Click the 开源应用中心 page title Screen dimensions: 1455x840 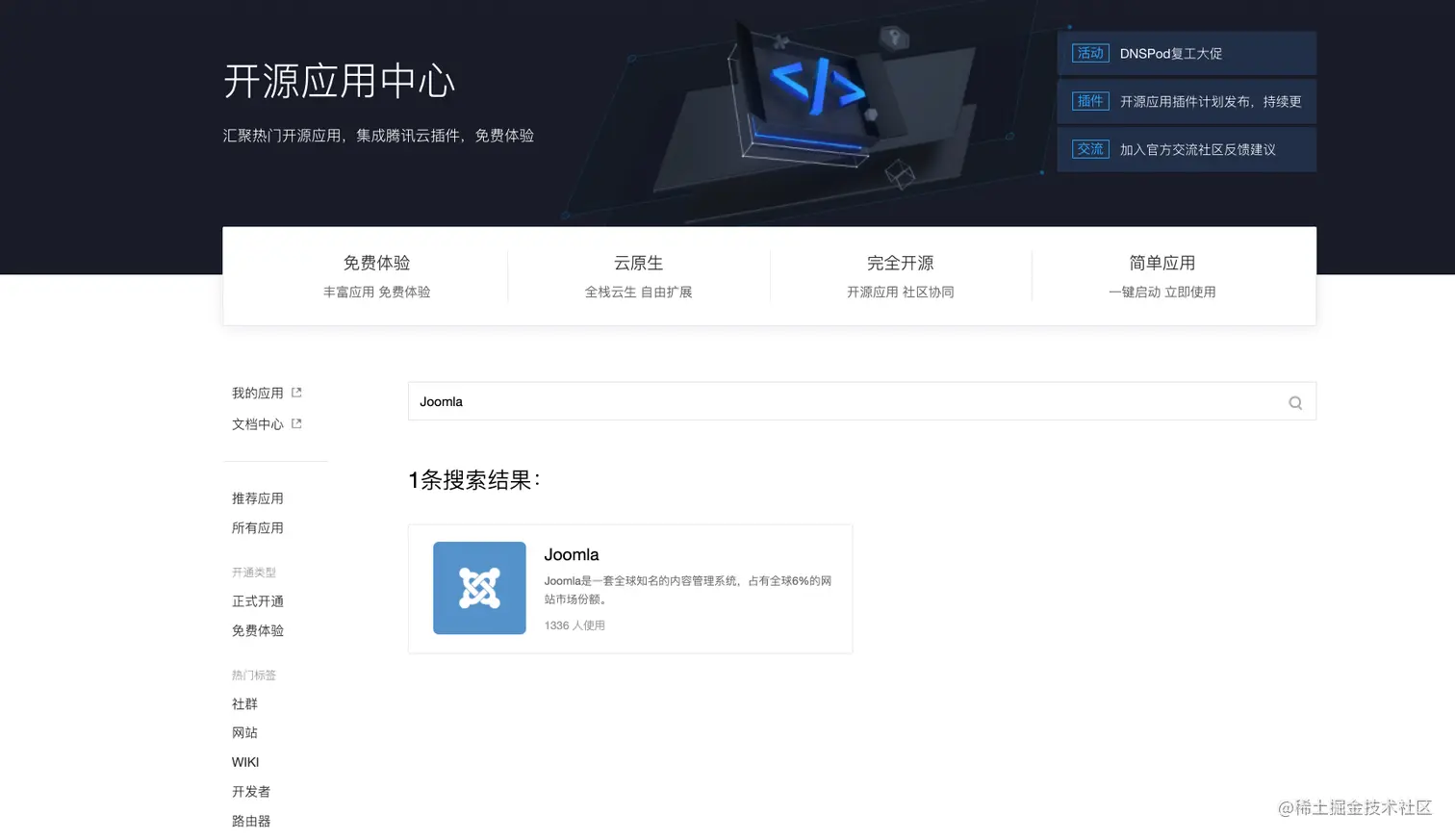point(339,81)
